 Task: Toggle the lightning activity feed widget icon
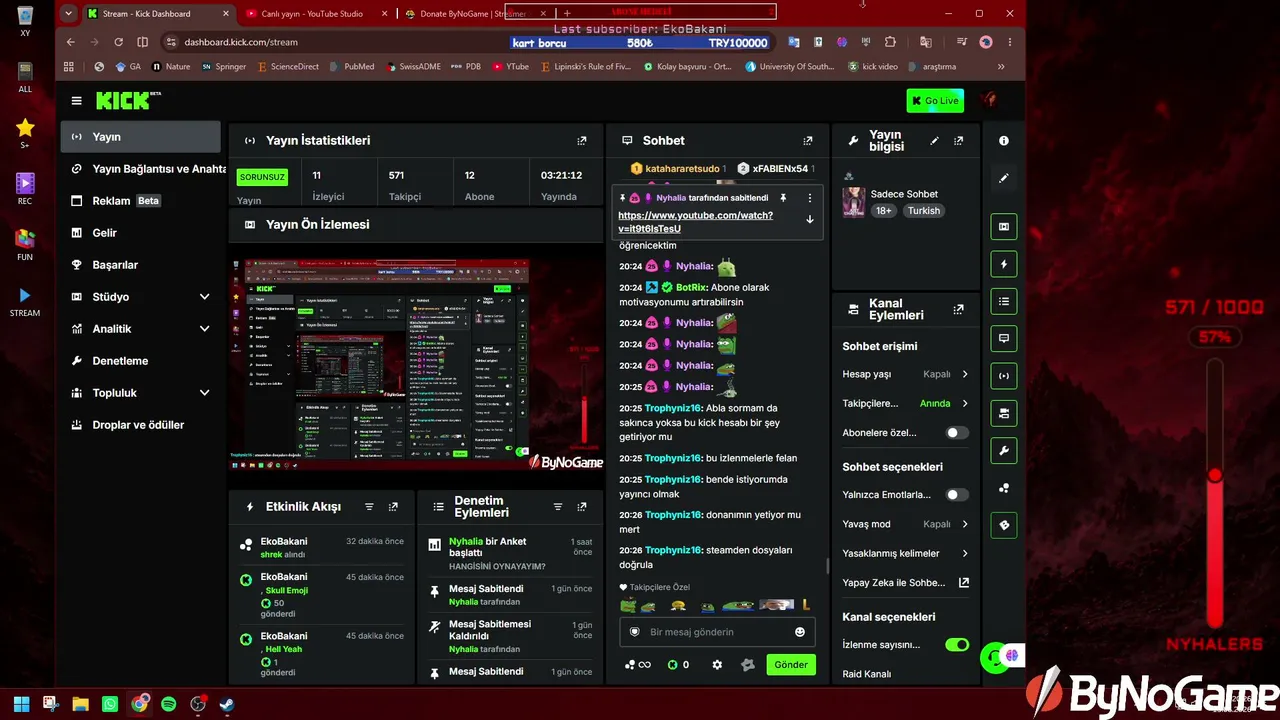tap(1004, 264)
